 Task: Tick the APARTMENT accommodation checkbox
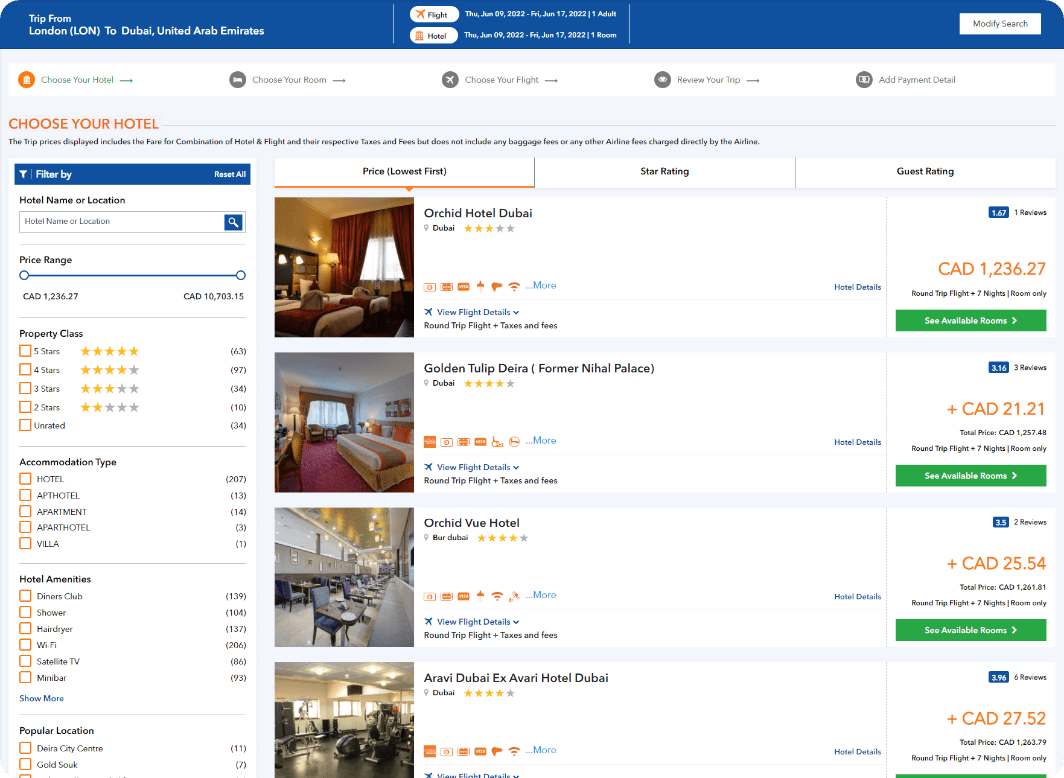[25, 511]
